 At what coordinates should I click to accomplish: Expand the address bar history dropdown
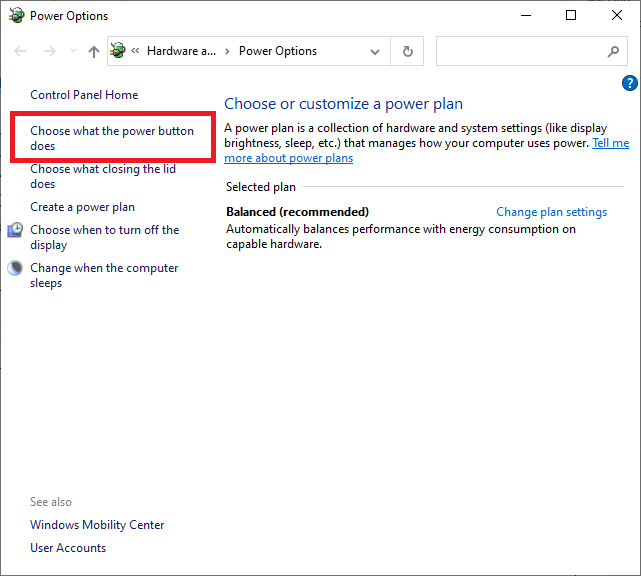(x=375, y=52)
